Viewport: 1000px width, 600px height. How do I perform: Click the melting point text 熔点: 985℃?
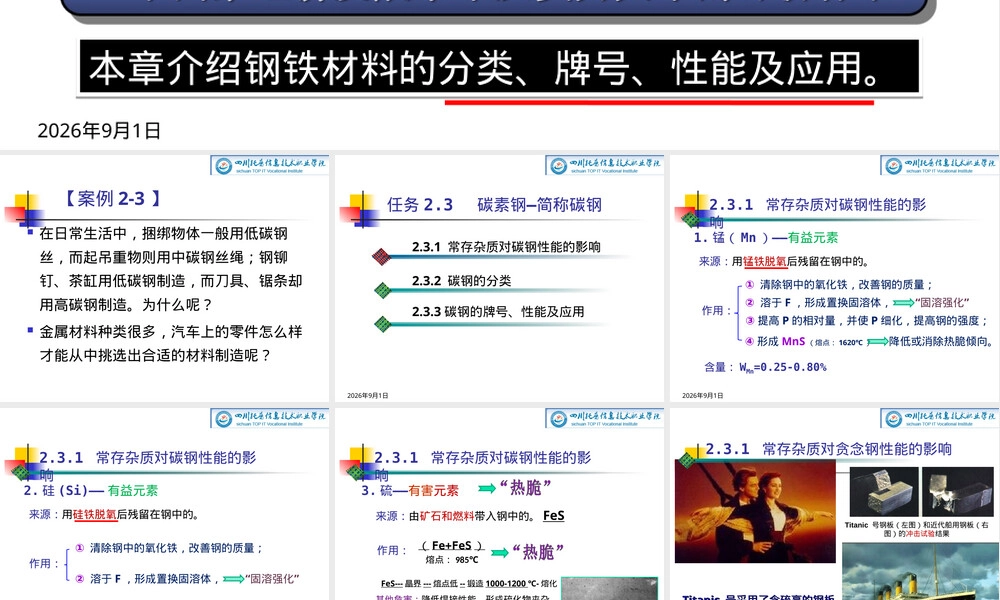coord(452,560)
